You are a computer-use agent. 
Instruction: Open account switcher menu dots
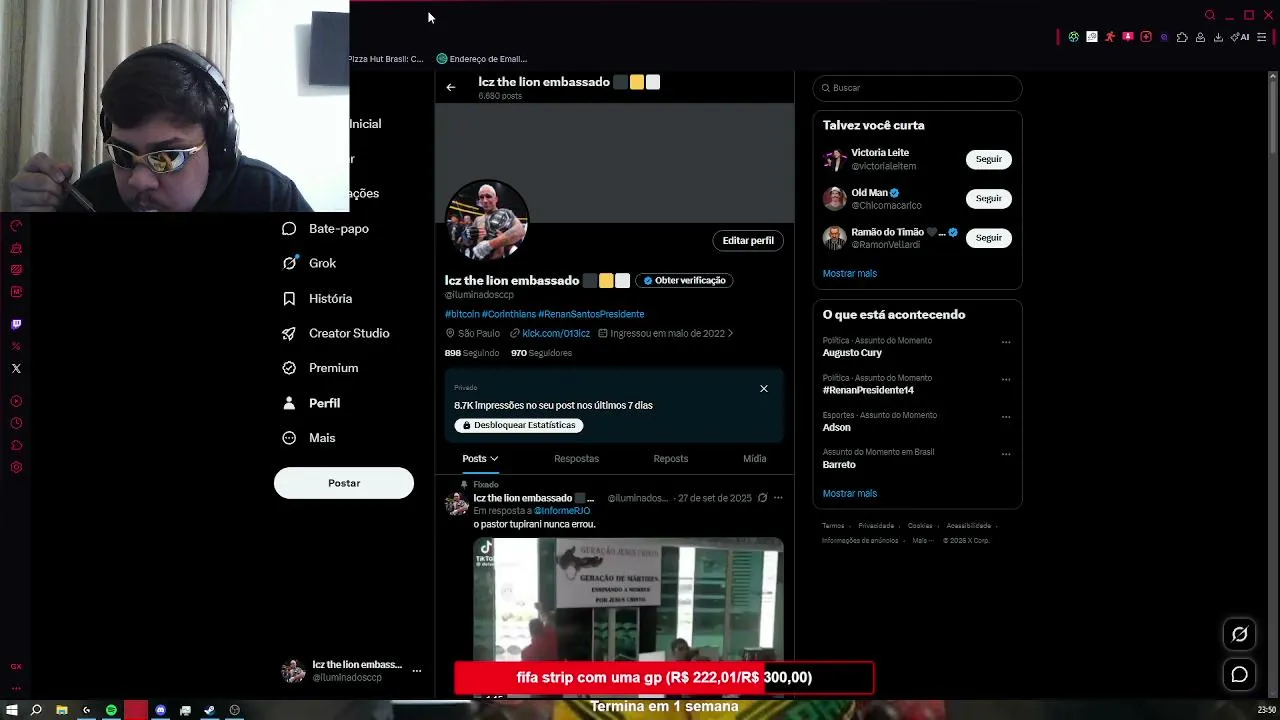point(417,671)
